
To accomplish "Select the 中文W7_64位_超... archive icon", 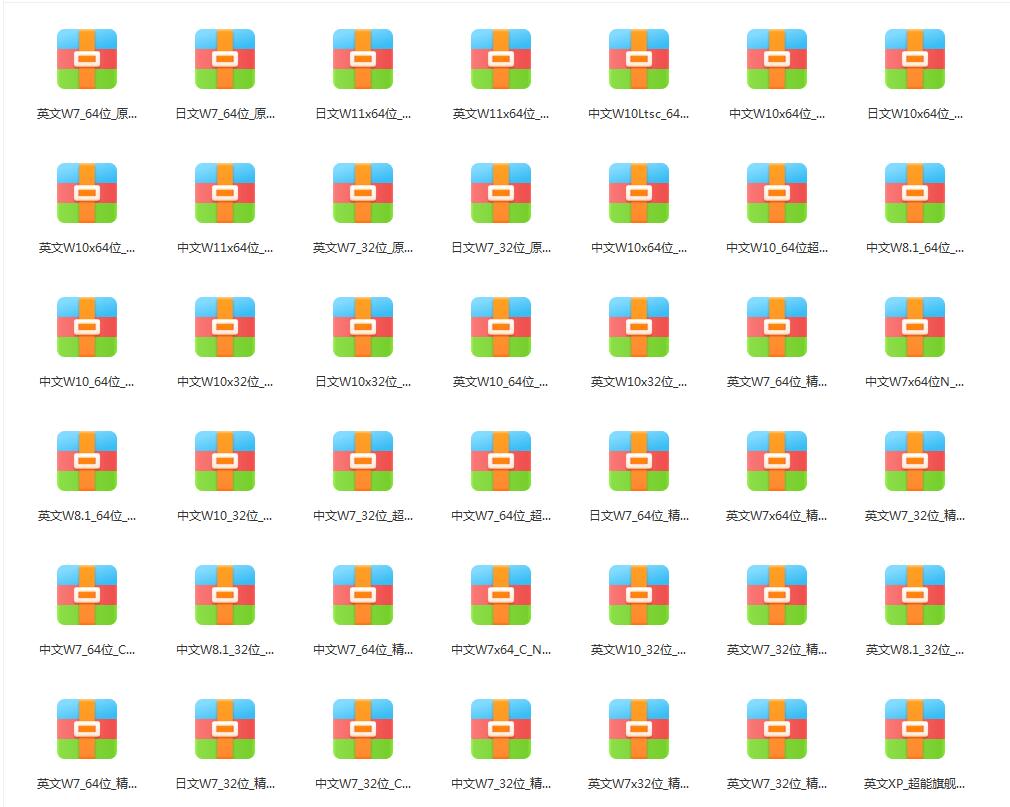I will click(500, 461).
